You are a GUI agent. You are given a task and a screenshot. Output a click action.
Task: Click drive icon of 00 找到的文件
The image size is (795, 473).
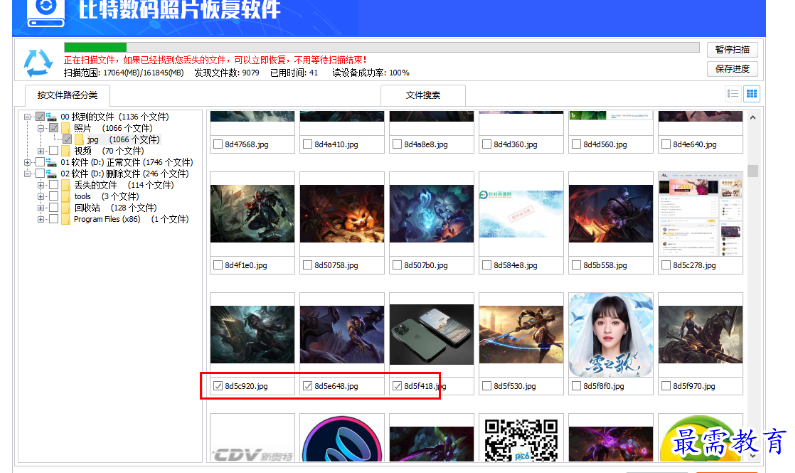click(x=51, y=117)
